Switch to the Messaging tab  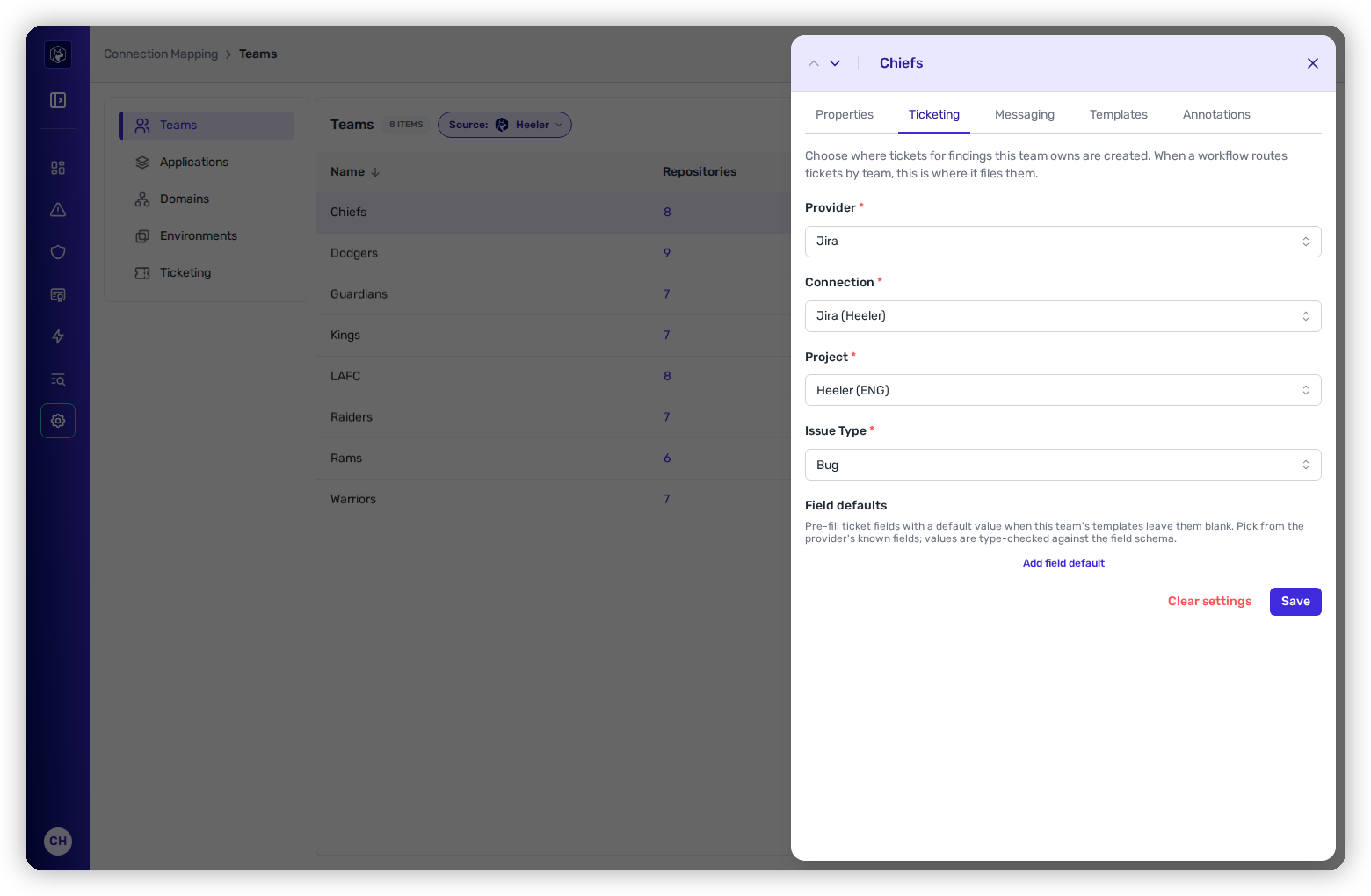click(1025, 115)
